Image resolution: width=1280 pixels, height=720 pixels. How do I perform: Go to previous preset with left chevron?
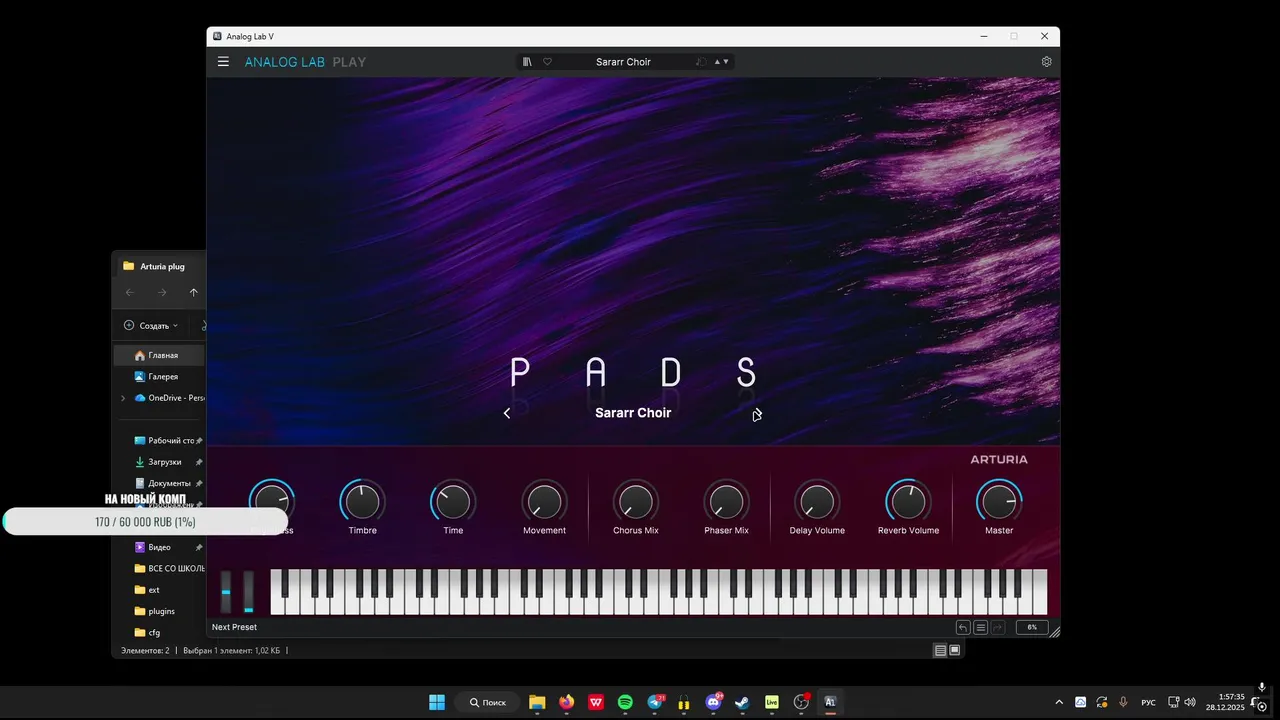507,413
